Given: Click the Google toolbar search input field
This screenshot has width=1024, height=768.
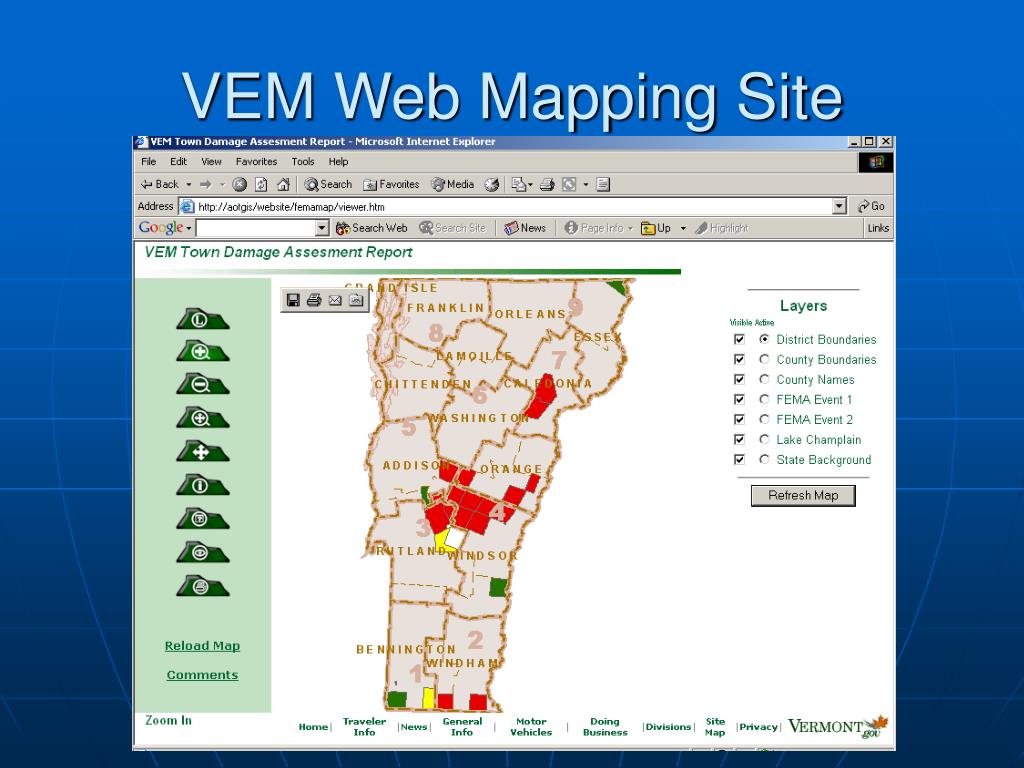Looking at the screenshot, I should pyautogui.click(x=256, y=228).
